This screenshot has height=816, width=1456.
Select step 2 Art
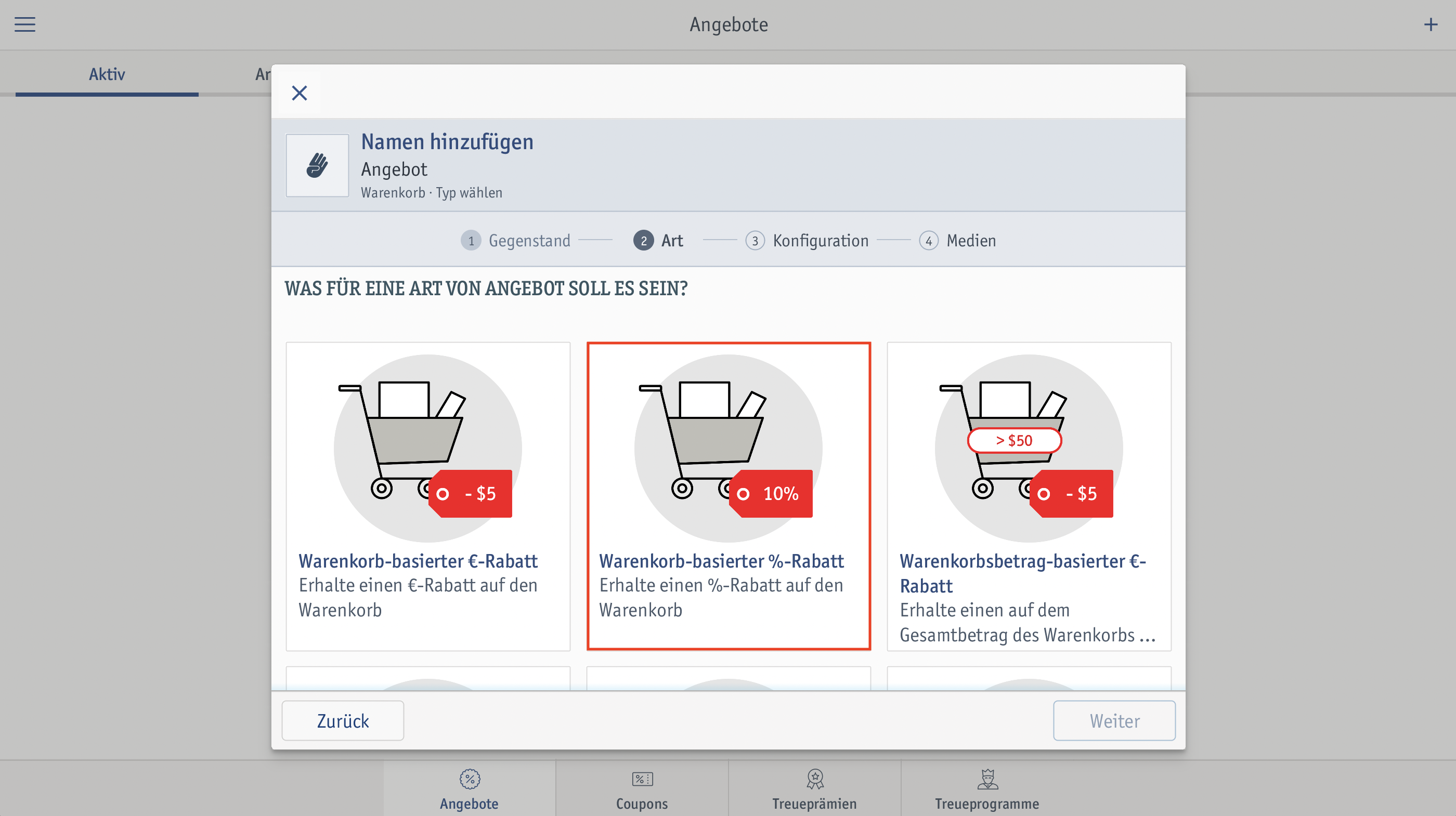658,240
